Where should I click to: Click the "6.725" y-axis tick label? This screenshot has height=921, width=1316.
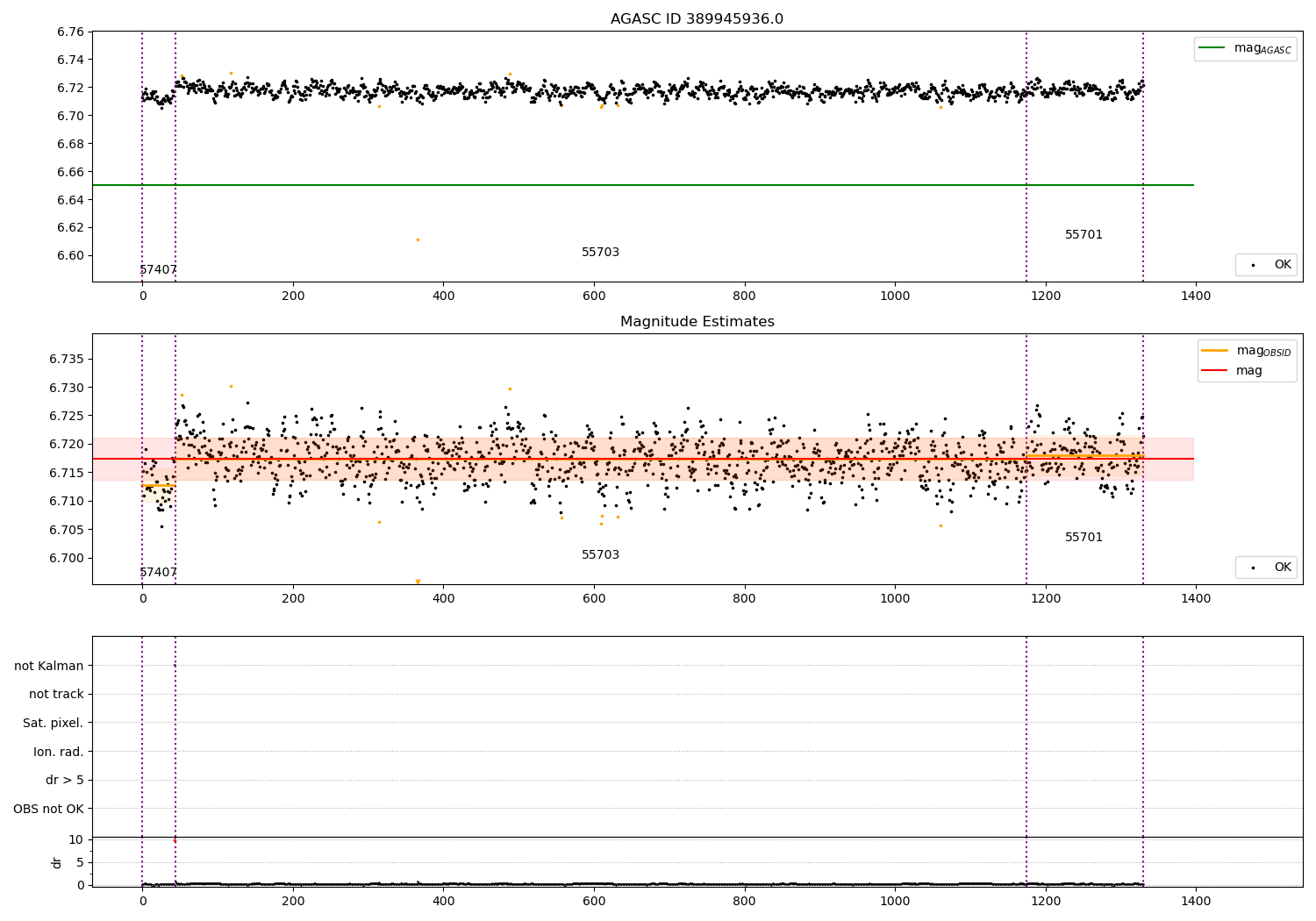(x=67, y=417)
